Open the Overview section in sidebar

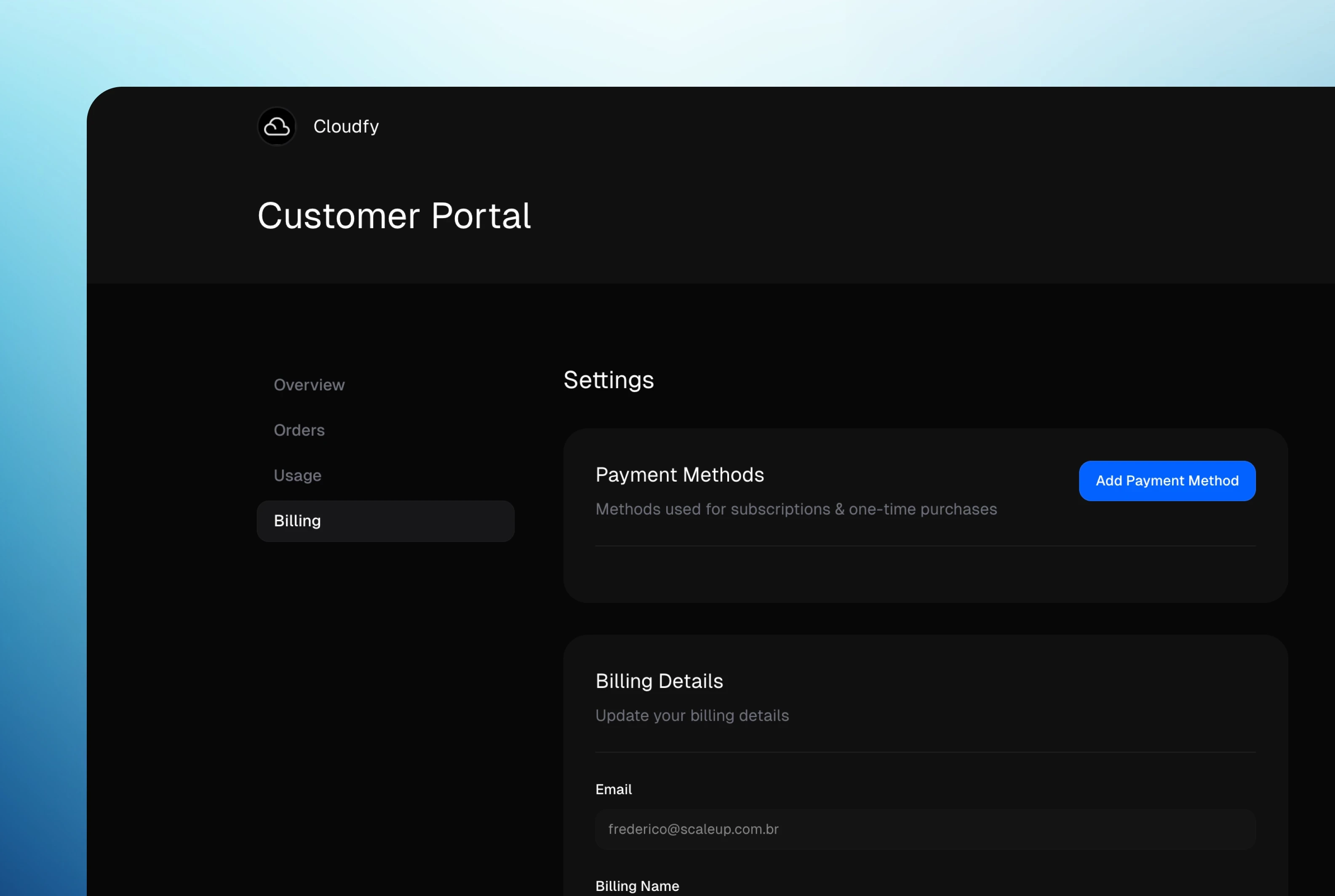(x=309, y=384)
